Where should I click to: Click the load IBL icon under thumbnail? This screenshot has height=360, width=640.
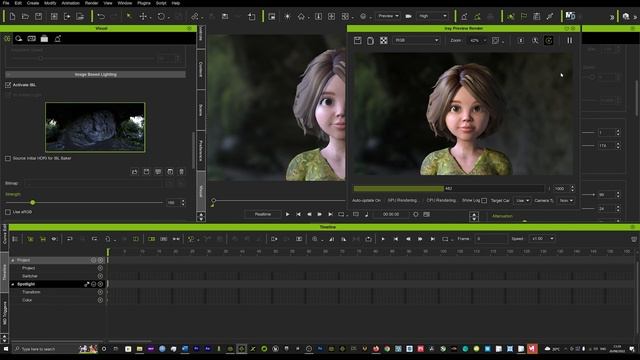(134, 172)
